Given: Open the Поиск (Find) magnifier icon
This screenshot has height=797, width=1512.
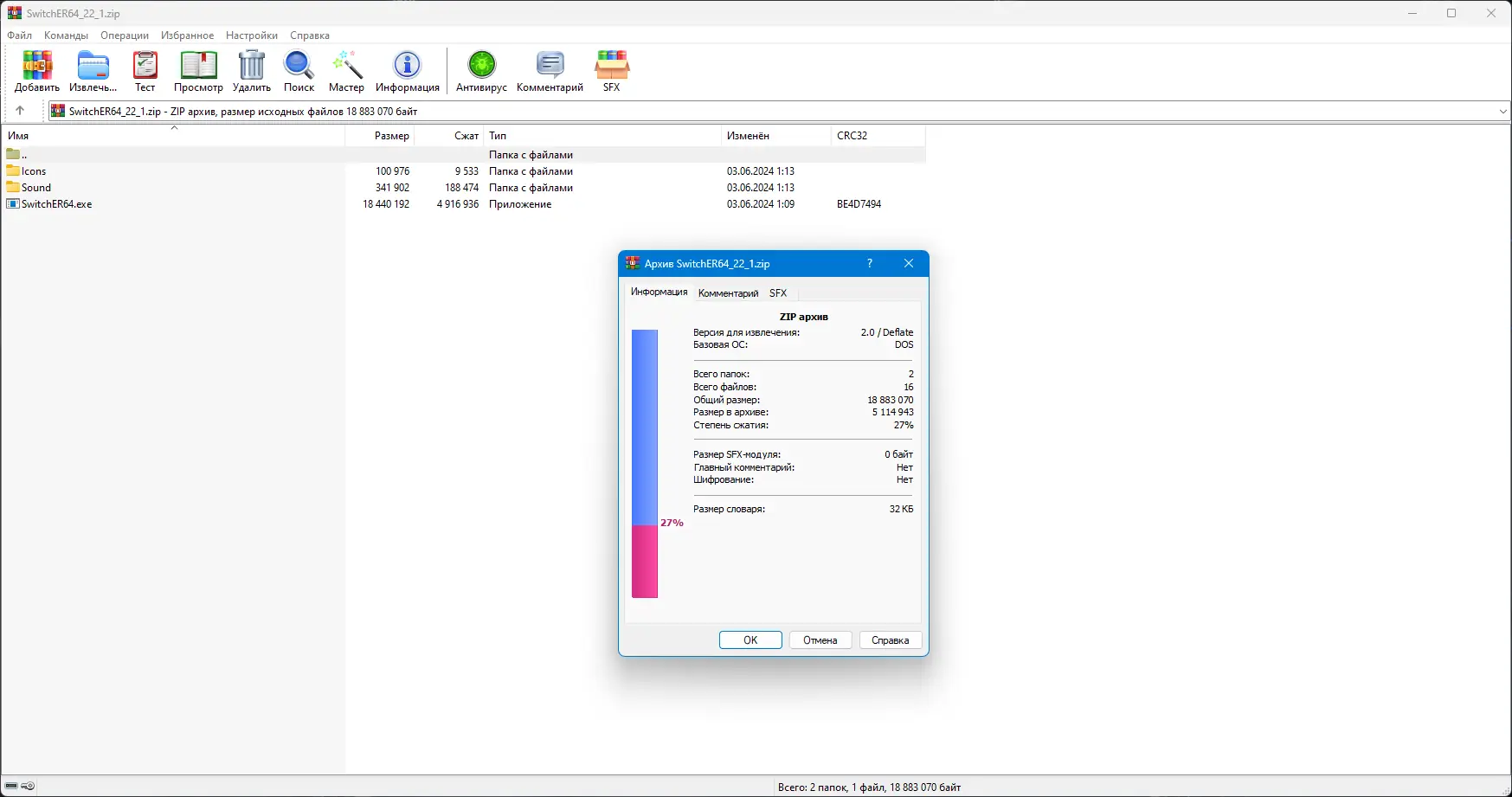Looking at the screenshot, I should [x=299, y=66].
